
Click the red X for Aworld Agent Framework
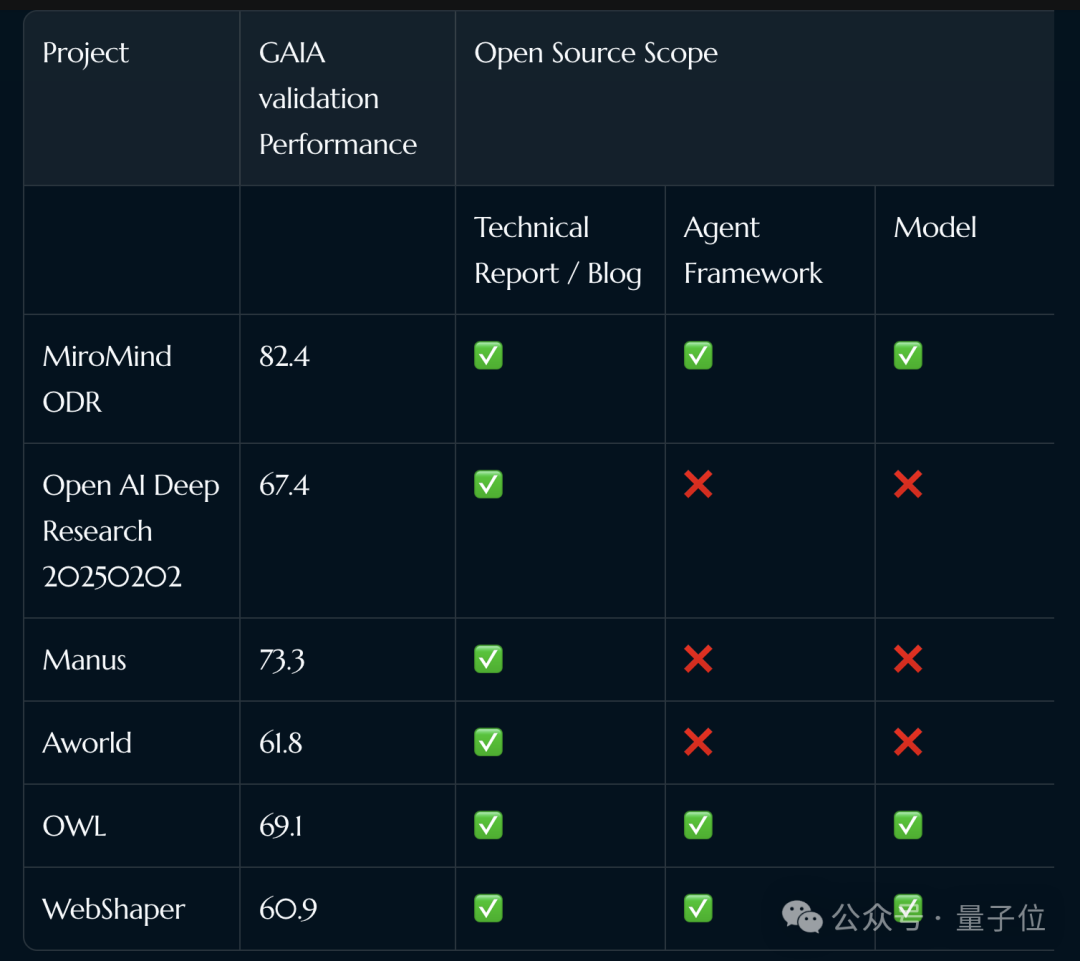(698, 742)
